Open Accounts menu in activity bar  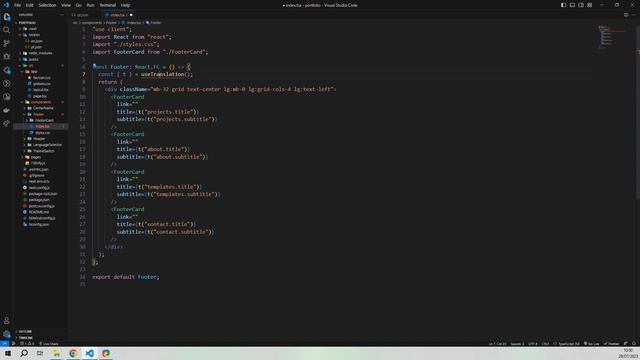click(x=7, y=321)
